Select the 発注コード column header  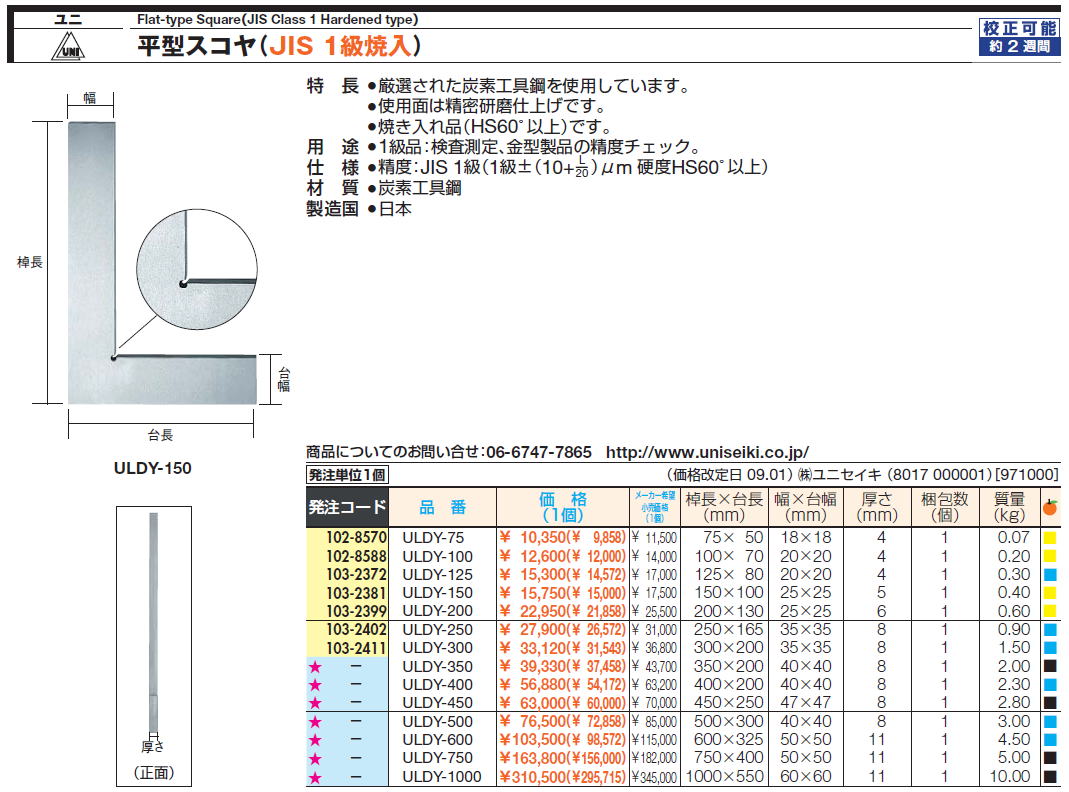348,507
